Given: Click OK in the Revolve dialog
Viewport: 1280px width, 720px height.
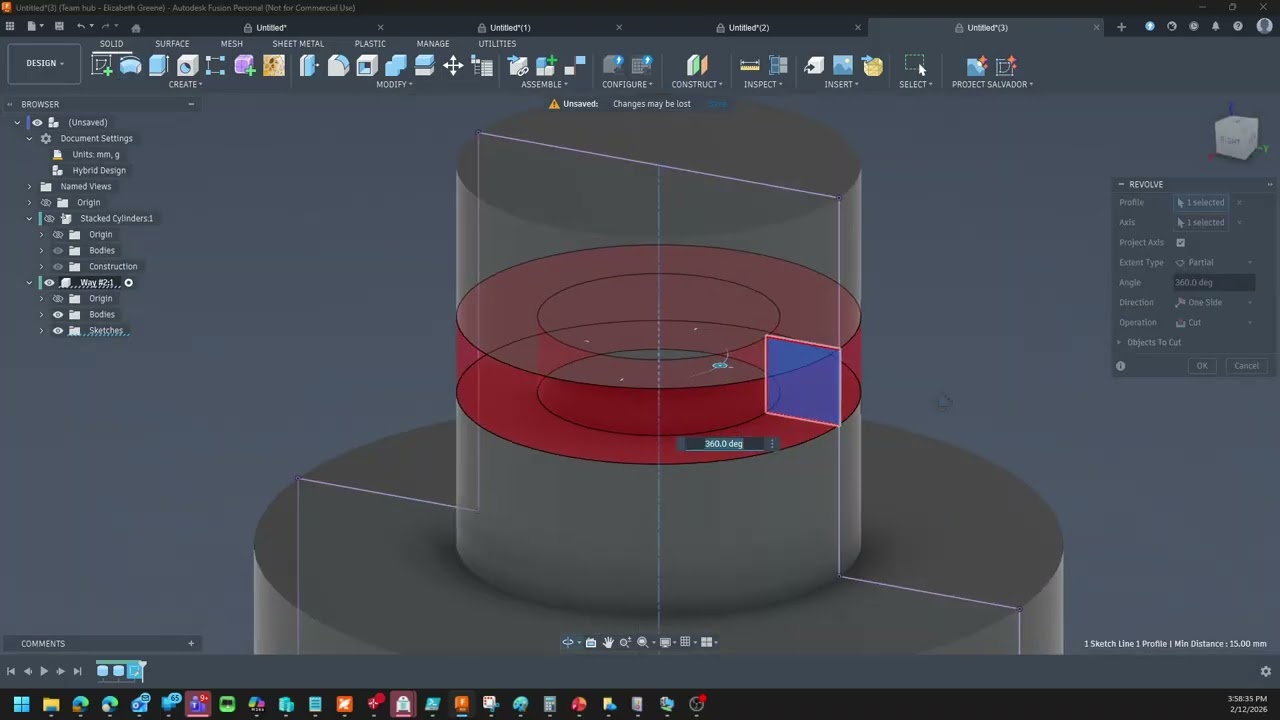Looking at the screenshot, I should (x=1202, y=366).
